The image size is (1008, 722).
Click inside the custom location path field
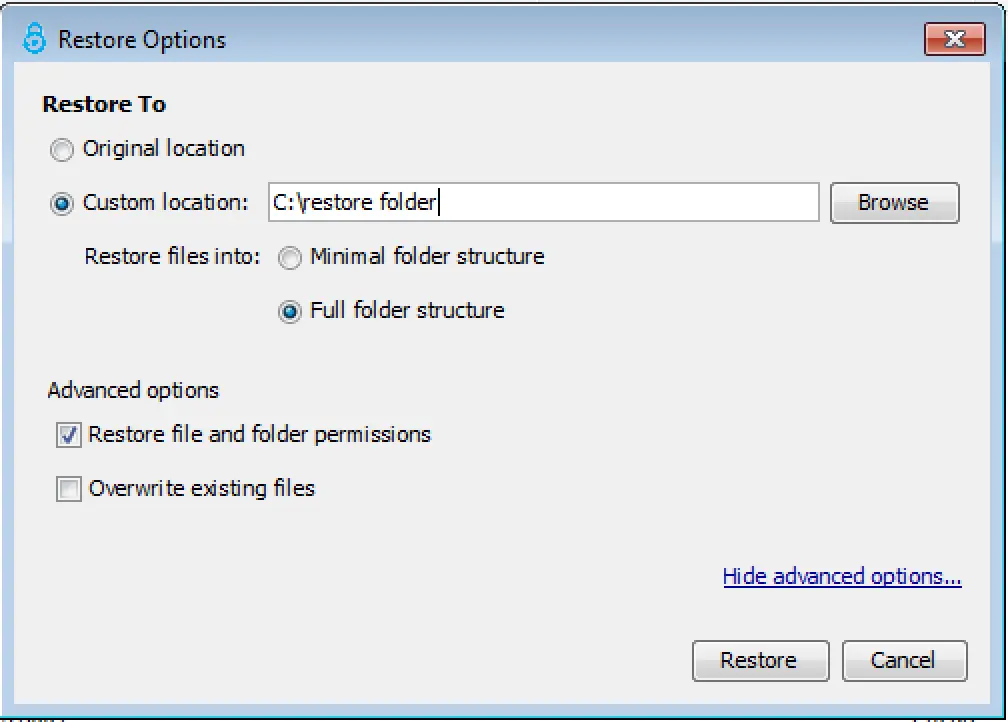tap(543, 202)
